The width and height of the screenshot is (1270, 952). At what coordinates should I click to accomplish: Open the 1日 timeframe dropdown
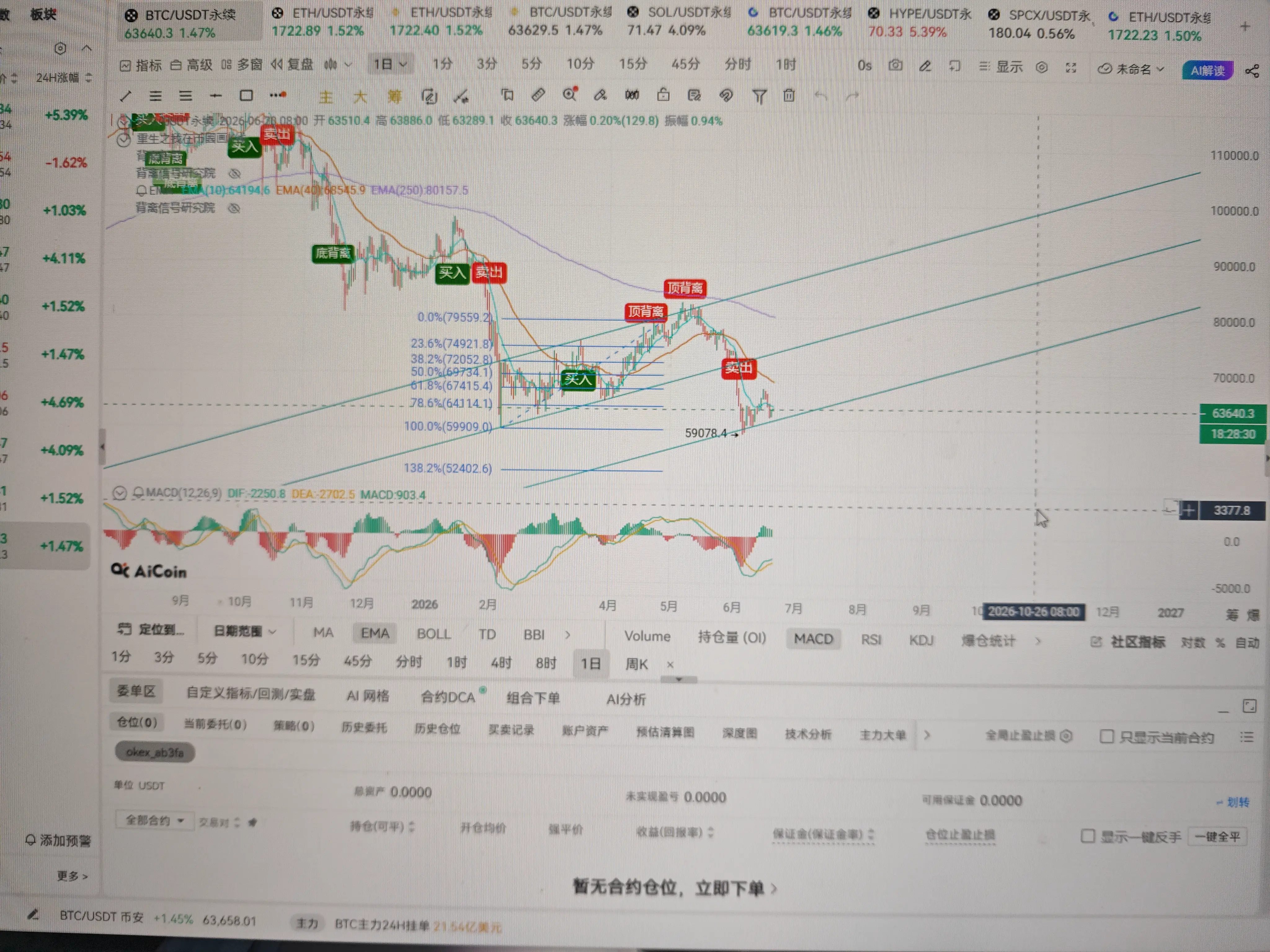[390, 64]
